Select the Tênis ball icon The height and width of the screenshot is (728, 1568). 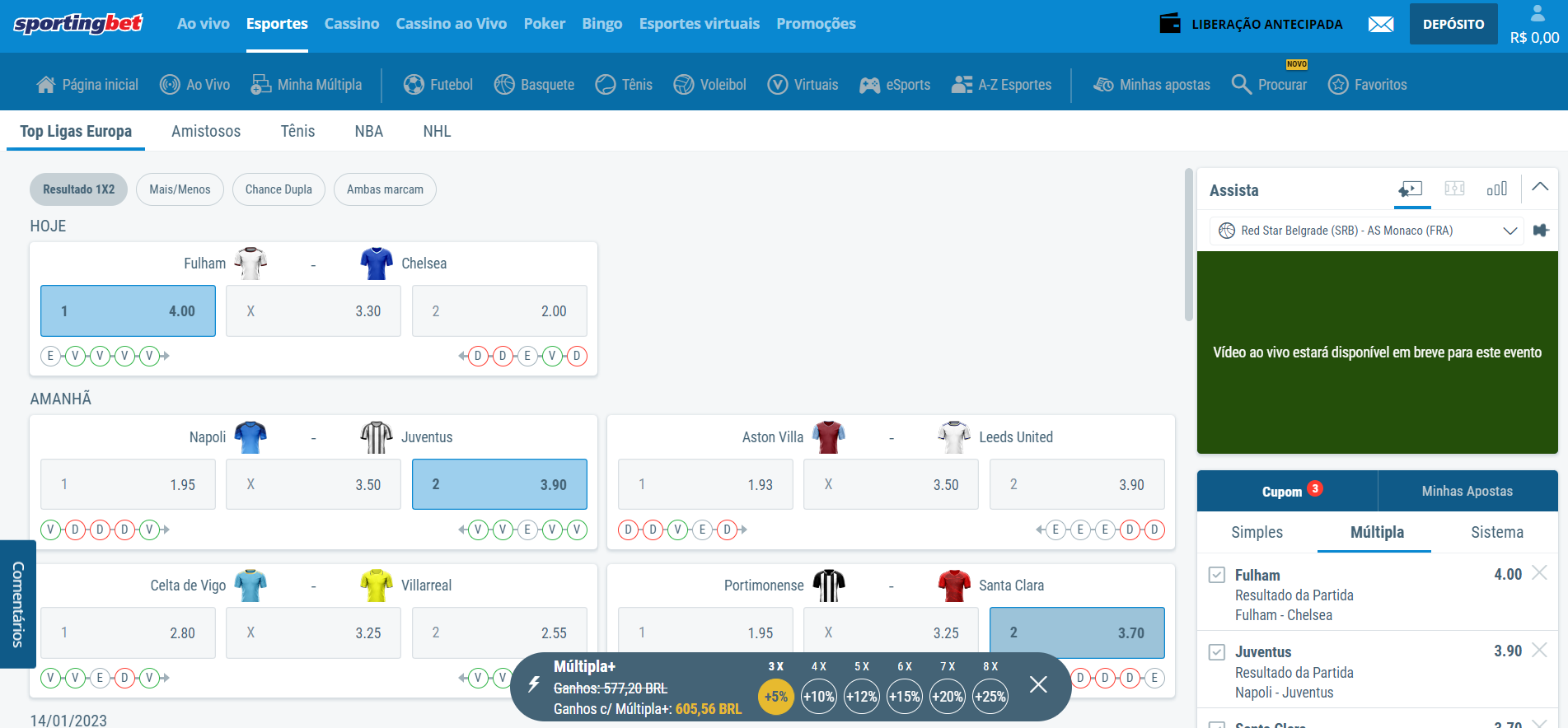(x=606, y=85)
